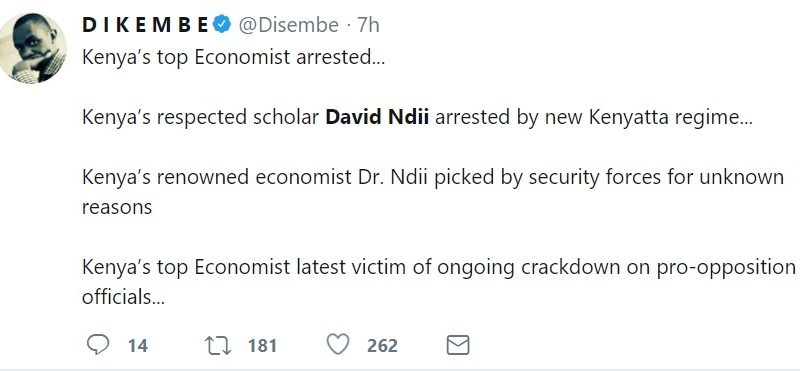Click the text 'Kenya's respected scholar'

[x=201, y=118]
